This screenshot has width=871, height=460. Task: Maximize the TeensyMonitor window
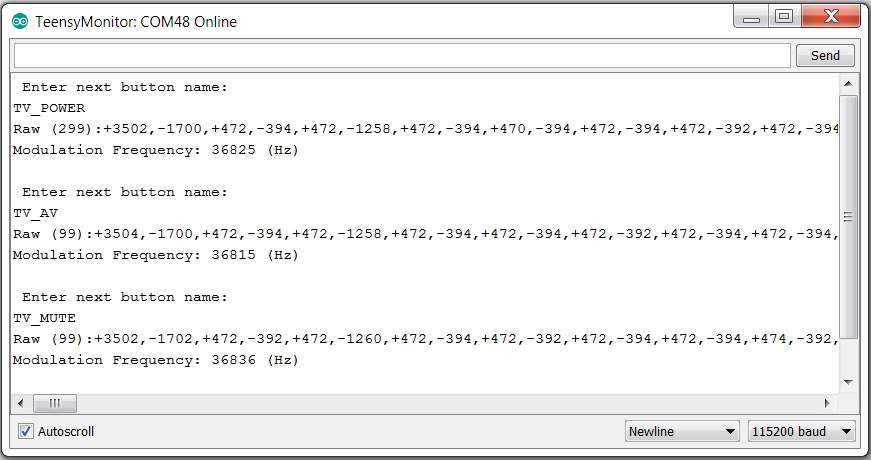coord(784,17)
